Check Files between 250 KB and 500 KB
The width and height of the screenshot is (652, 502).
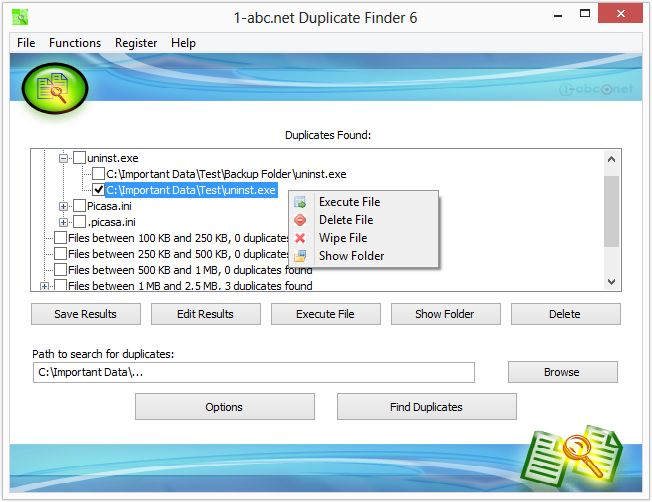[61, 254]
